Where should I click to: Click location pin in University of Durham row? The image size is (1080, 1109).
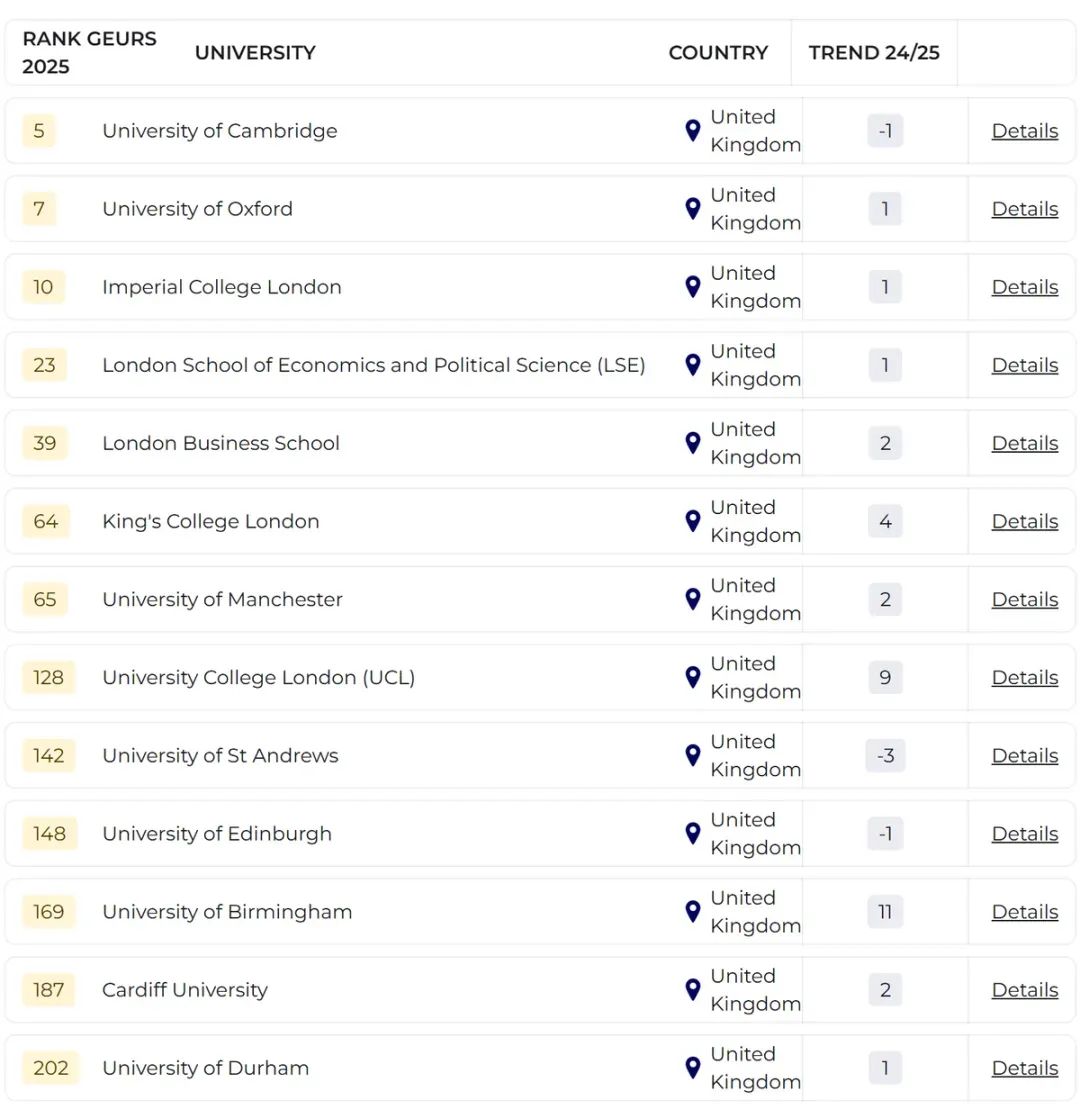[692, 1067]
